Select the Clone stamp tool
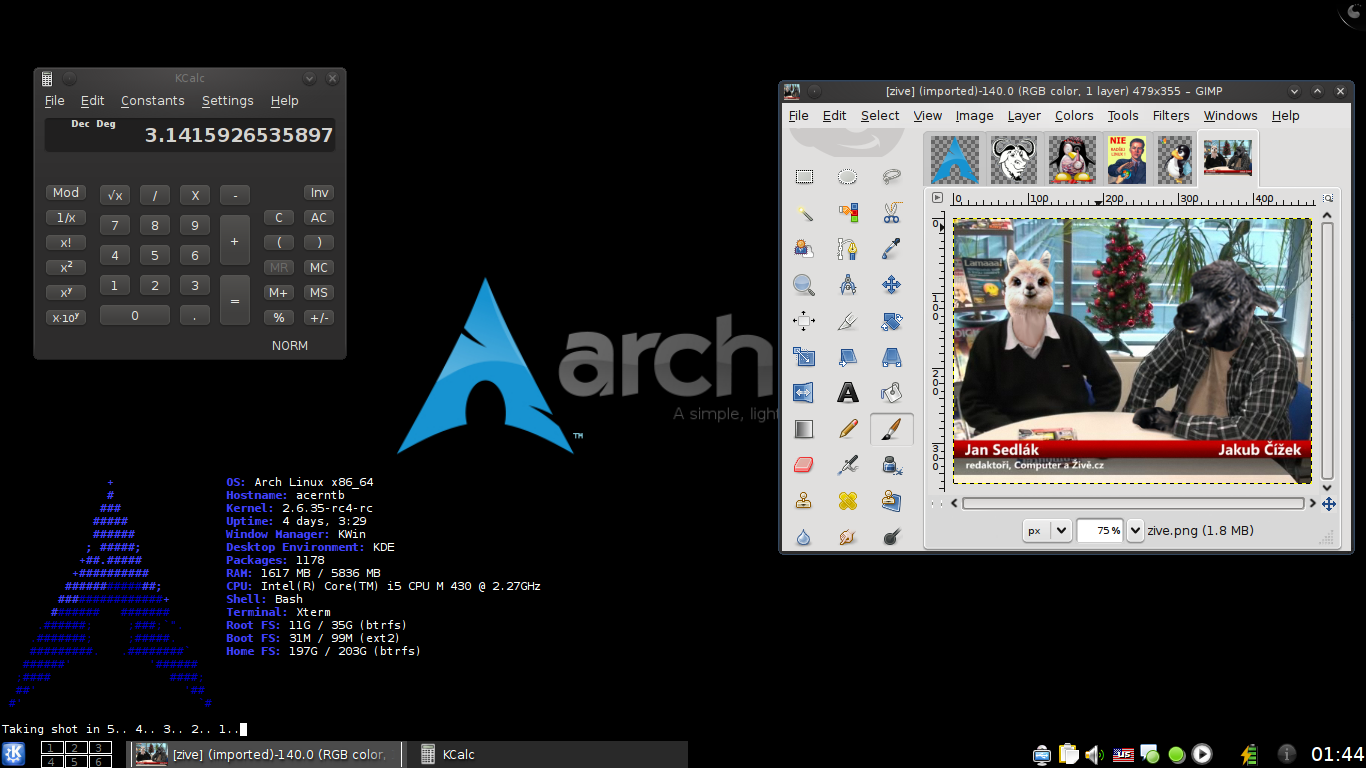 click(804, 500)
